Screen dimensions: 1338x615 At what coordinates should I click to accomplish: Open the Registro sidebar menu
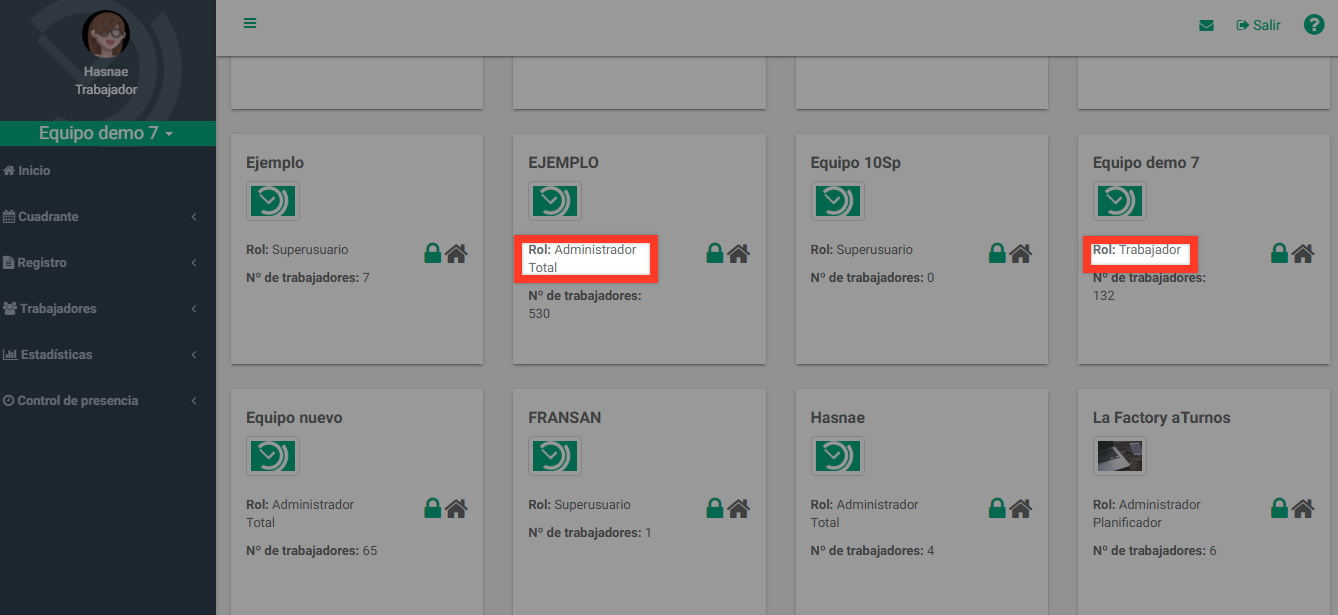click(35, 263)
